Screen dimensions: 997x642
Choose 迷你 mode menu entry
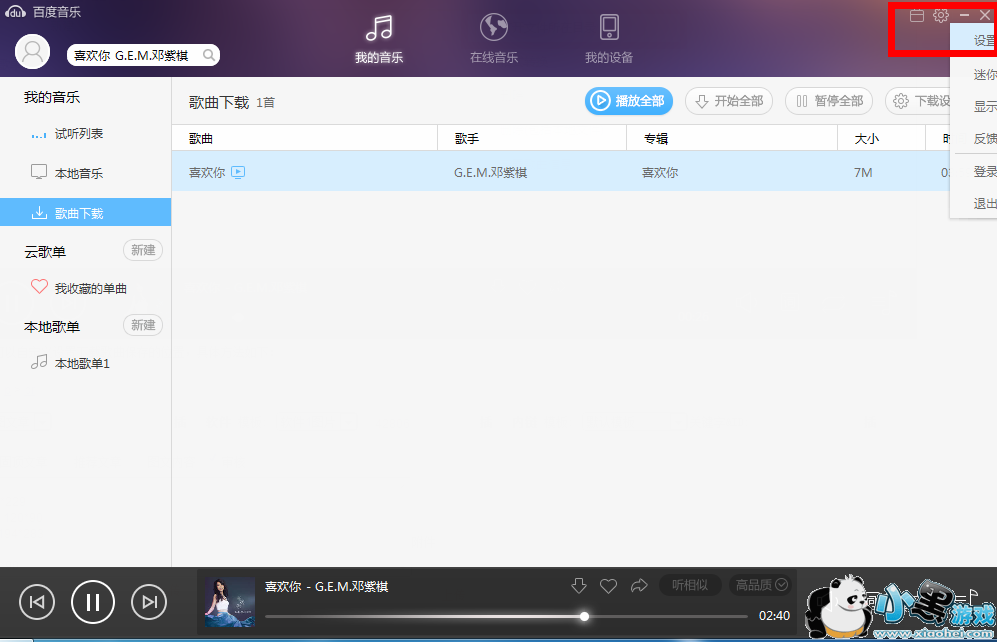pyautogui.click(x=974, y=74)
